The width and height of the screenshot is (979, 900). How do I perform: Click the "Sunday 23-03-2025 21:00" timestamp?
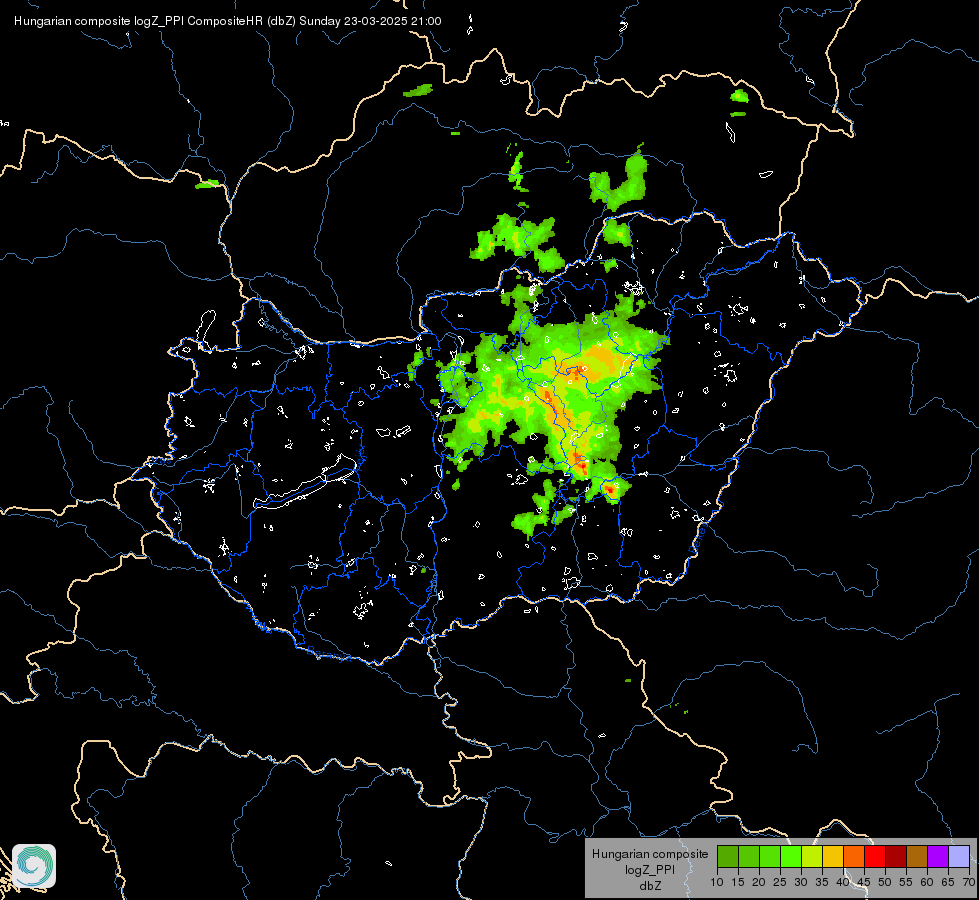click(x=370, y=21)
